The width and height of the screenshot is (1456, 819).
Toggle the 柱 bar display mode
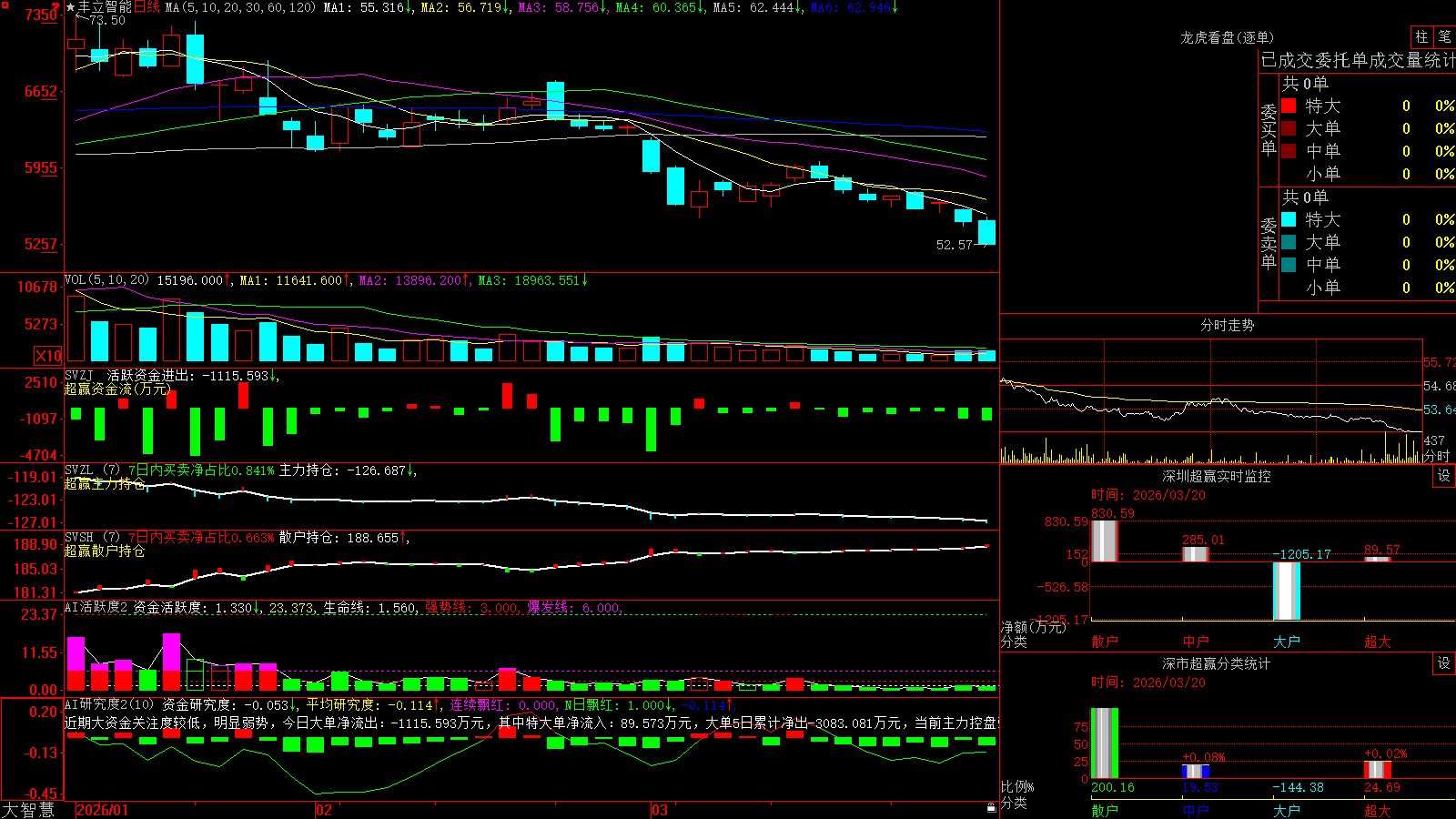1421,36
